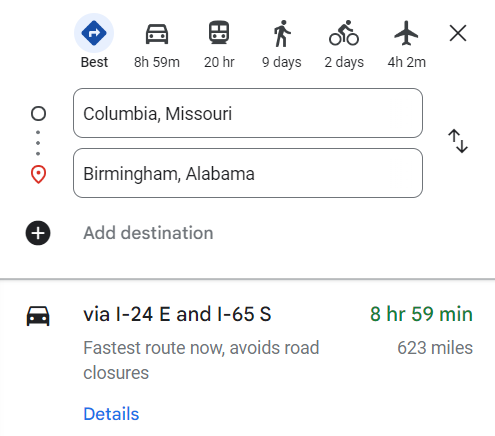The image size is (495, 436).
Task: Select the route via I-24 E and I-65 S
Action: [177, 314]
